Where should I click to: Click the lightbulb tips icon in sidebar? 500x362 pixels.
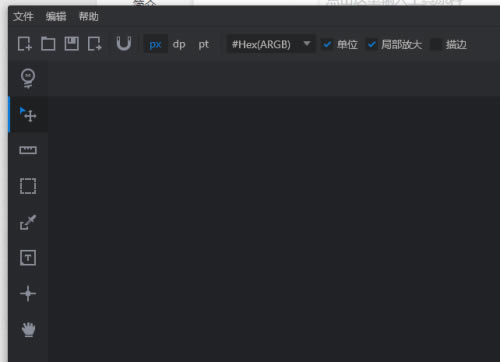[x=28, y=79]
